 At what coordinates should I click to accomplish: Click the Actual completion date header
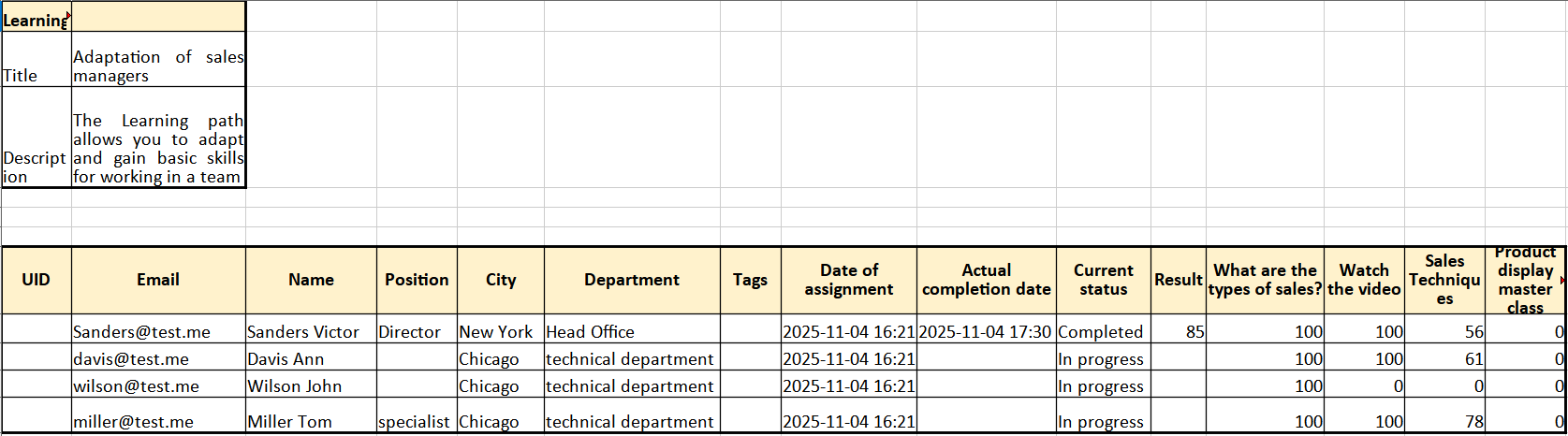tap(986, 280)
